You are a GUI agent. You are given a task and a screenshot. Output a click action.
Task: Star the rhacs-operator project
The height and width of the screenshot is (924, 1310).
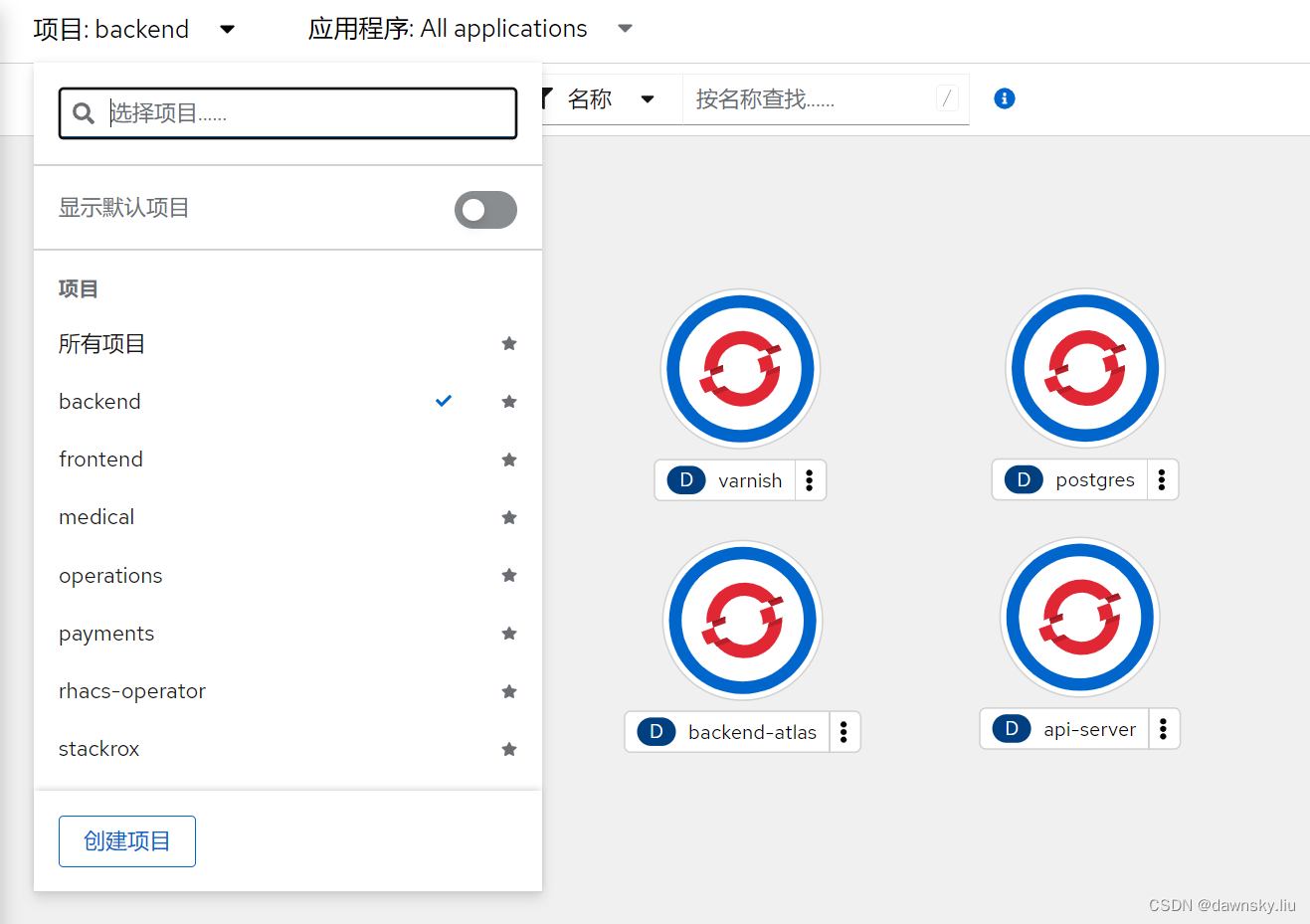point(509,691)
